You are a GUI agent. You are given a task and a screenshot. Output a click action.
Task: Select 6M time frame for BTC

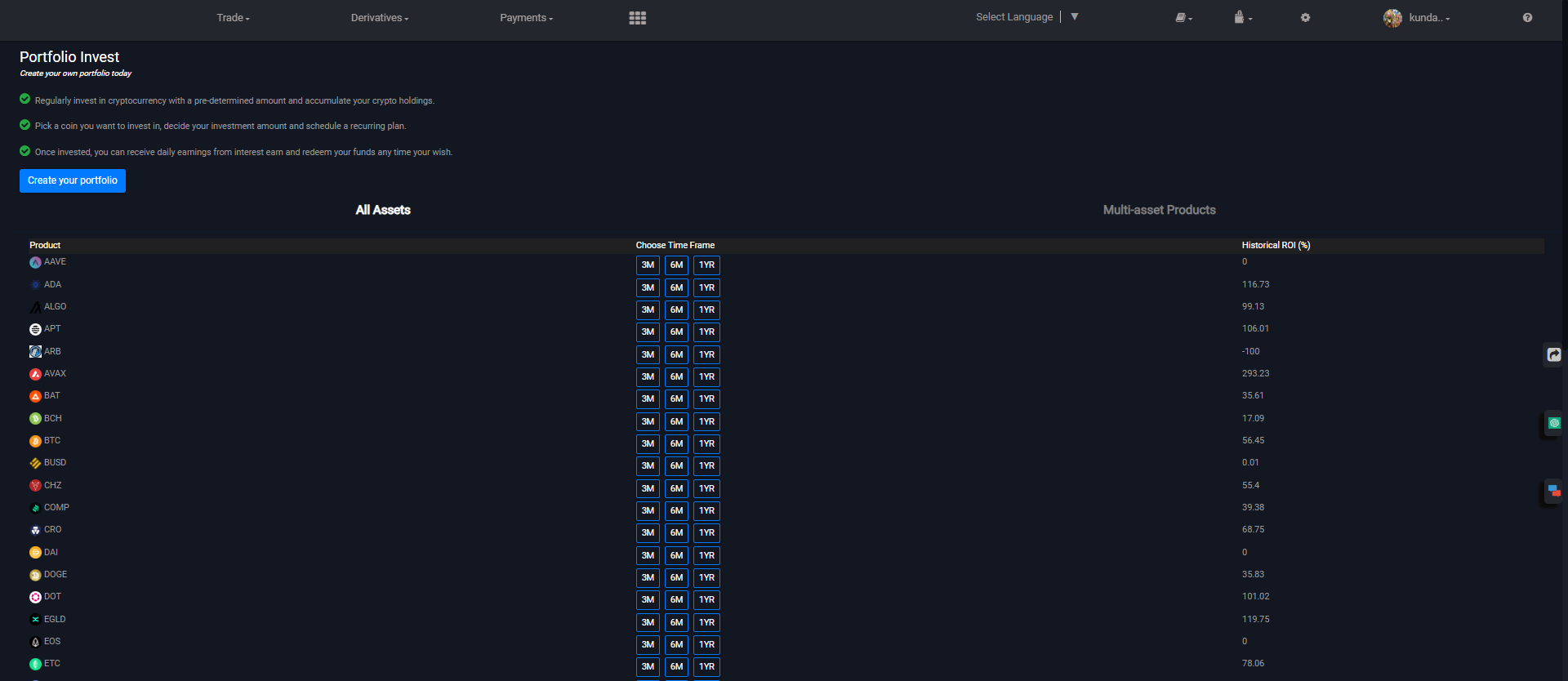pos(676,444)
